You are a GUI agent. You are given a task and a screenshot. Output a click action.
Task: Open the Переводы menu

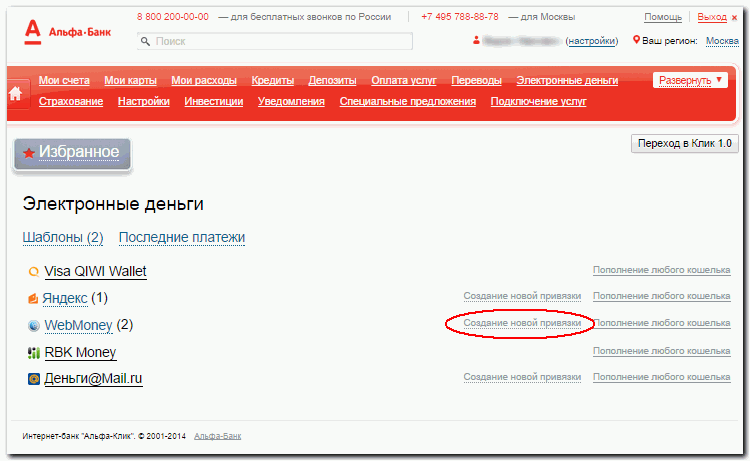pyautogui.click(x=476, y=80)
